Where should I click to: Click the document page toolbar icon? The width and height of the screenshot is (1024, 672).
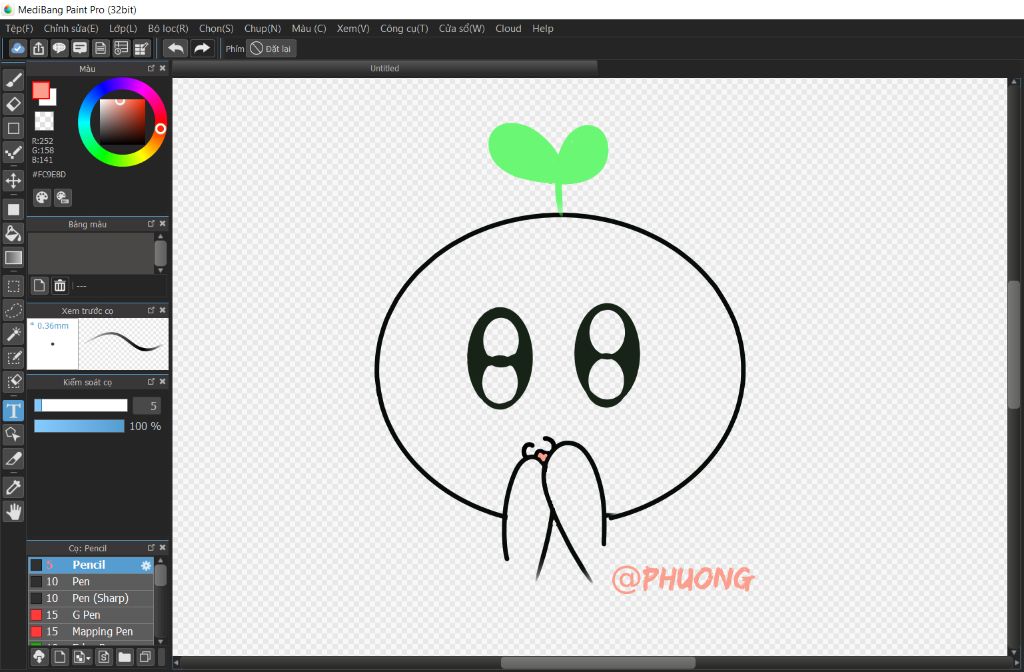tap(101, 48)
